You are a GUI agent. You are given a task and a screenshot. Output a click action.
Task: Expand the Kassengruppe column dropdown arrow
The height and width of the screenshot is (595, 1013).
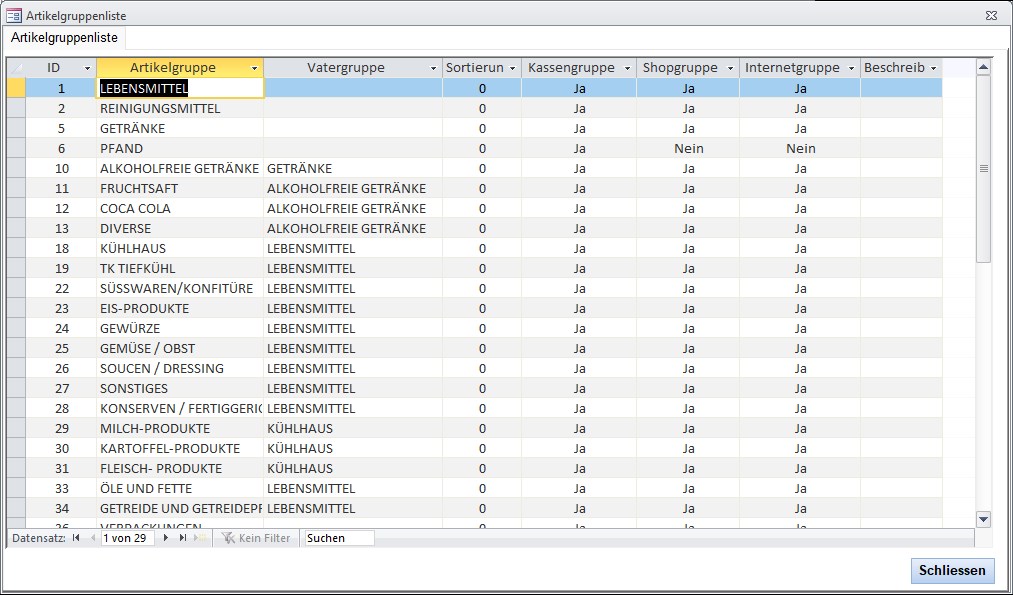point(627,68)
